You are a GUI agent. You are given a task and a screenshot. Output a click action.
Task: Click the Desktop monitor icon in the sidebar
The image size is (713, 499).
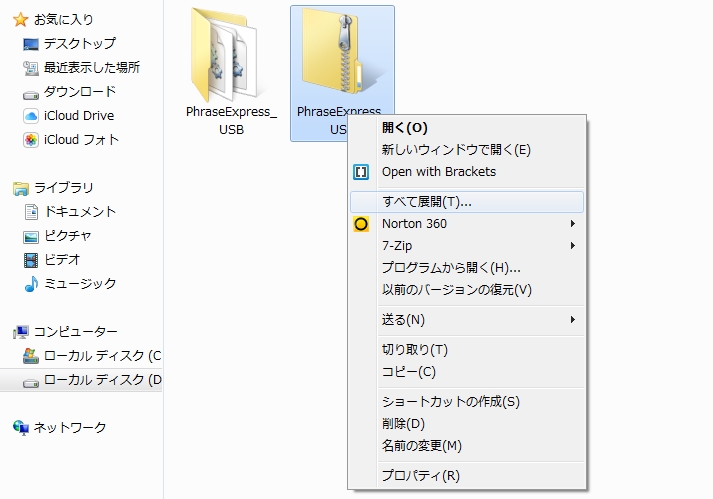coord(31,44)
